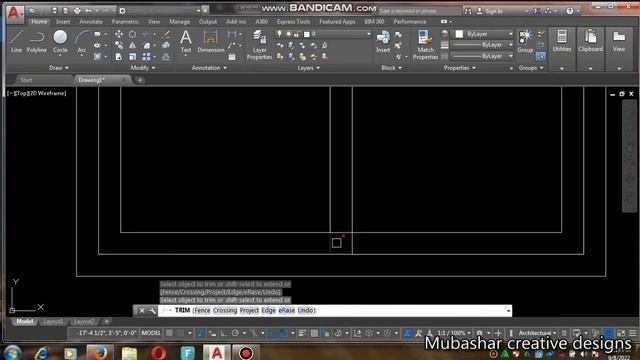Click the Insert block icon
This screenshot has height=360, width=640.
(383, 42)
